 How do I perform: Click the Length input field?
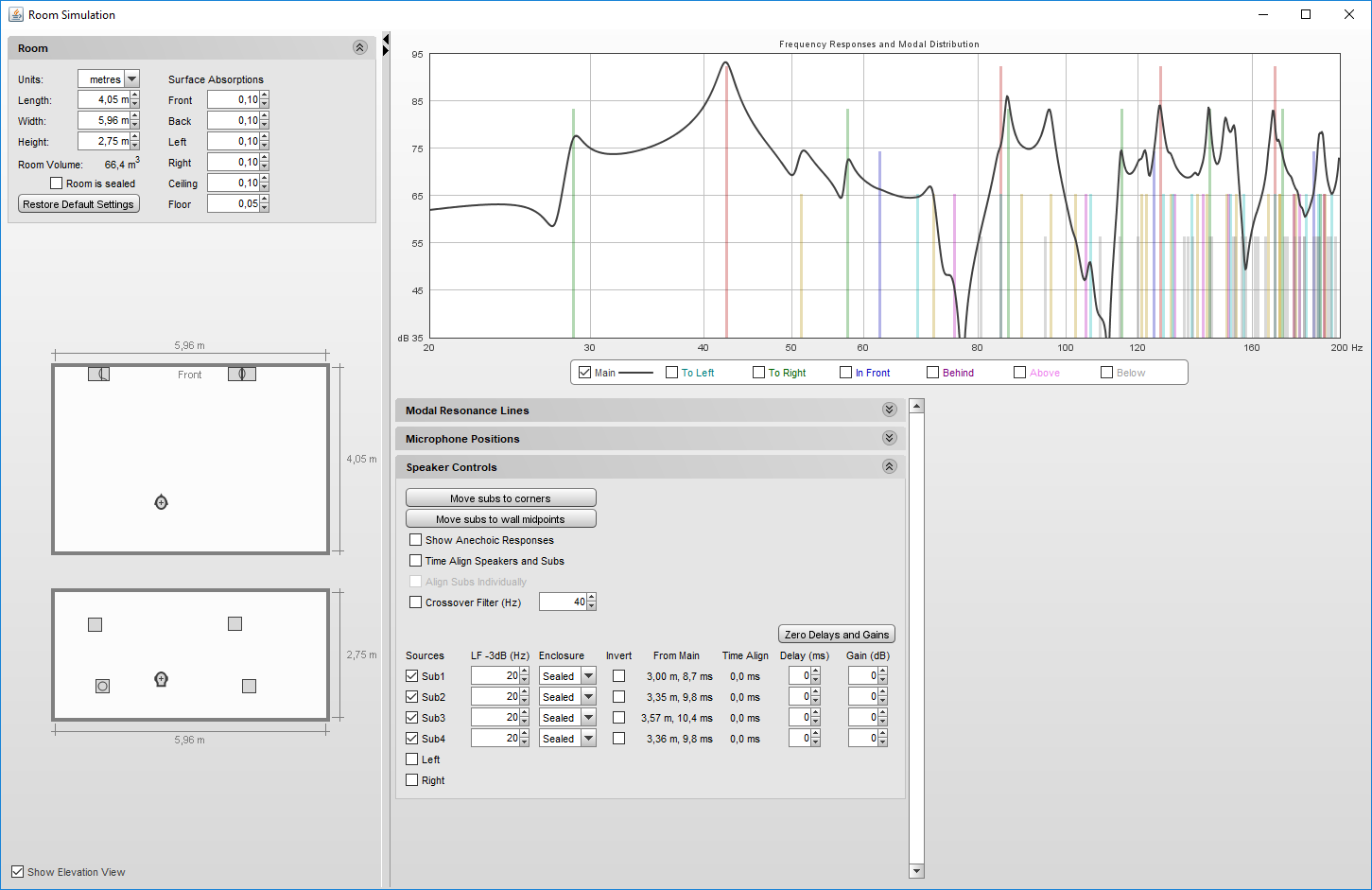(104, 99)
